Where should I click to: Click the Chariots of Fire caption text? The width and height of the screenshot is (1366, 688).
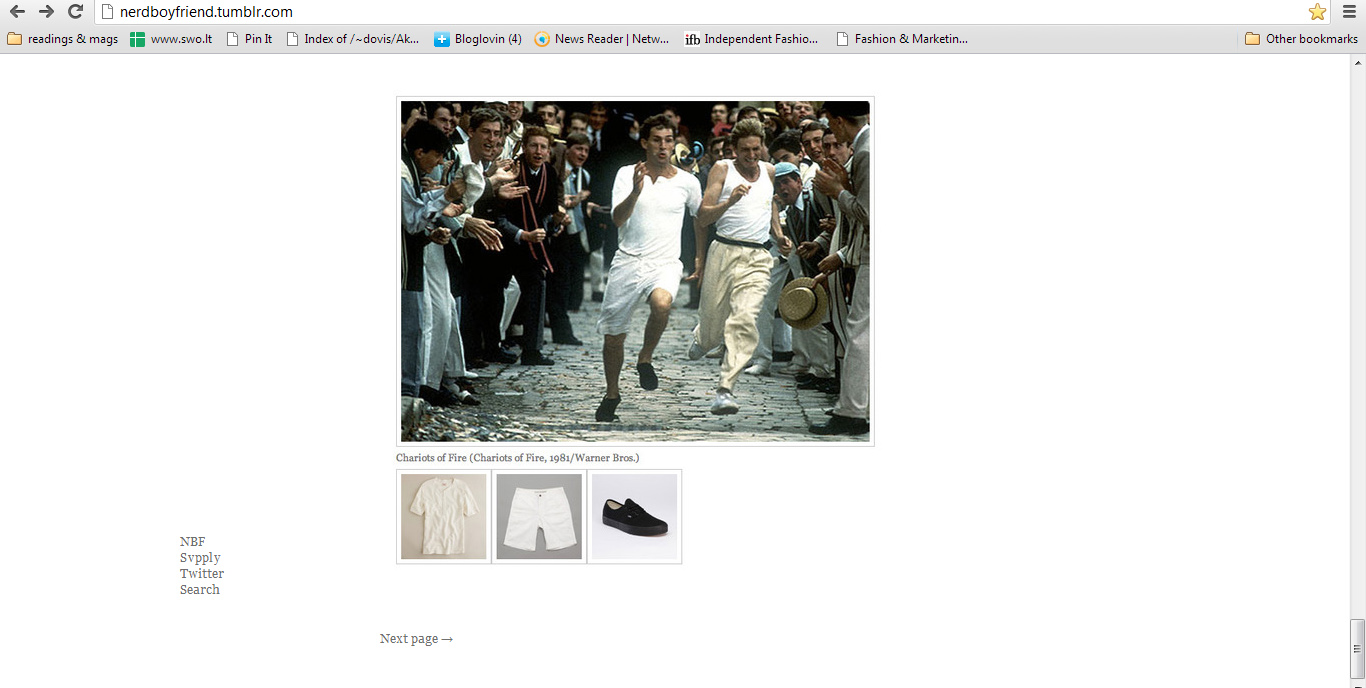517,458
